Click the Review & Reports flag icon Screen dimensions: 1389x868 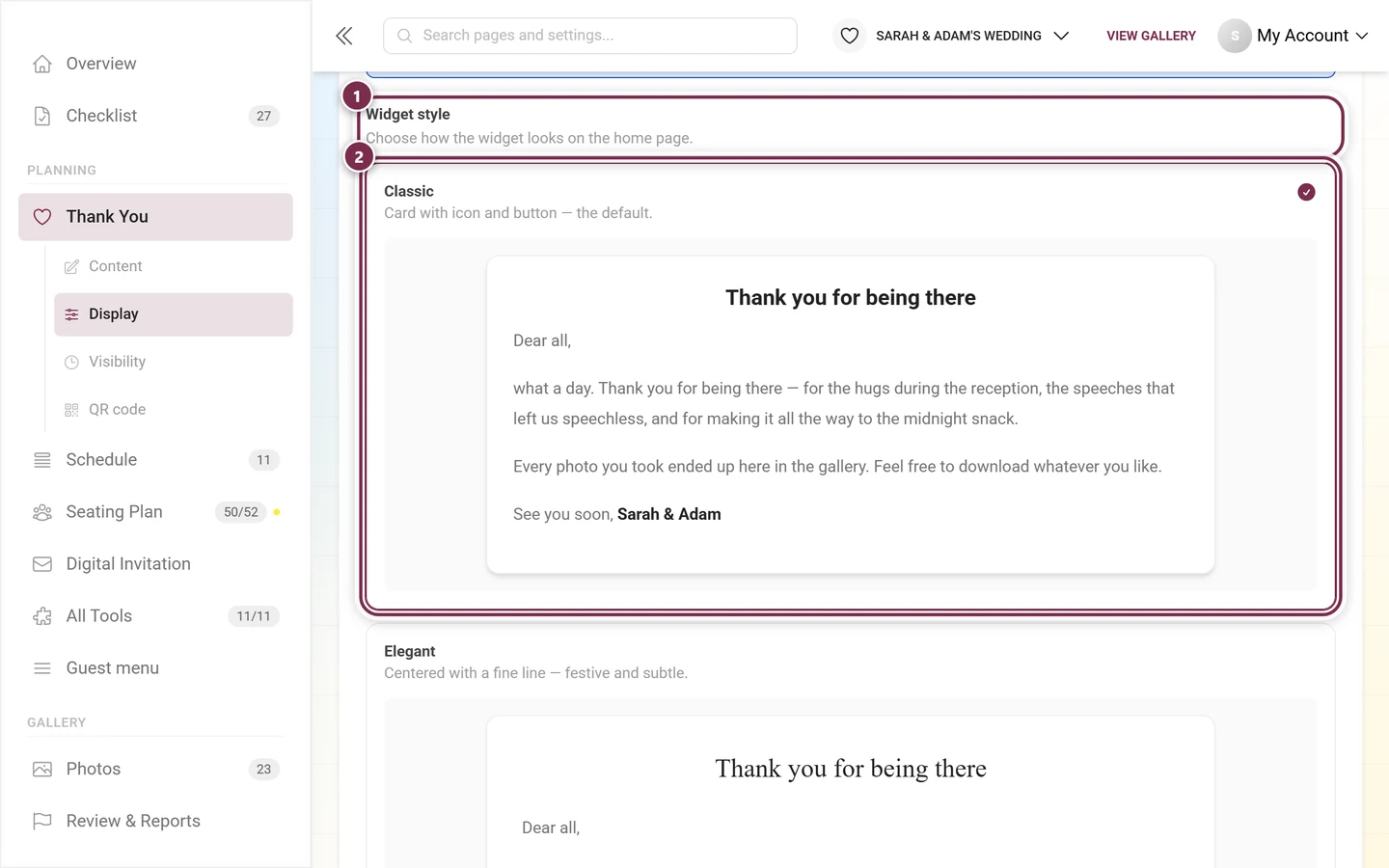[42, 821]
